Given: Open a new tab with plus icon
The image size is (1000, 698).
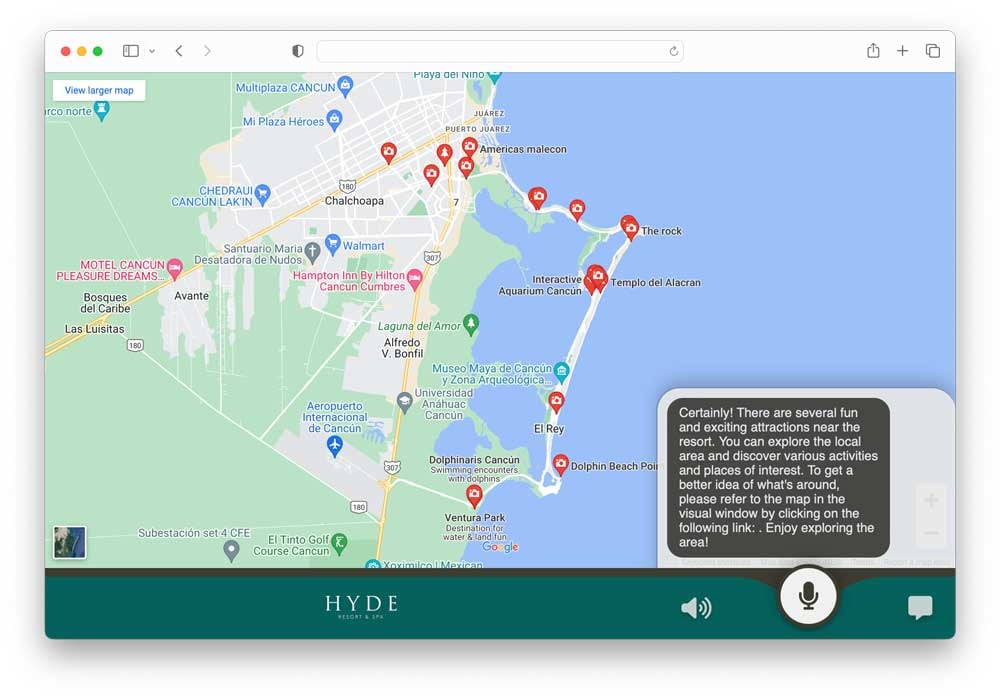Looking at the screenshot, I should [902, 51].
